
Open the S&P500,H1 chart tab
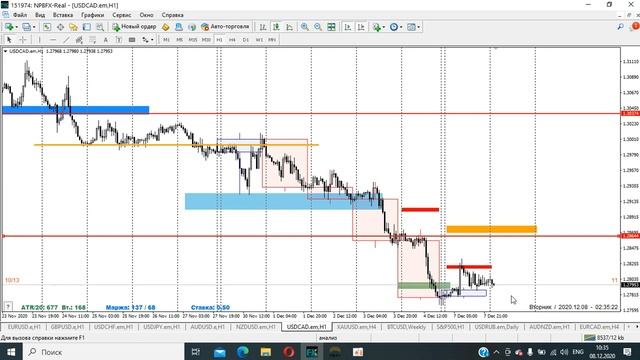451,327
